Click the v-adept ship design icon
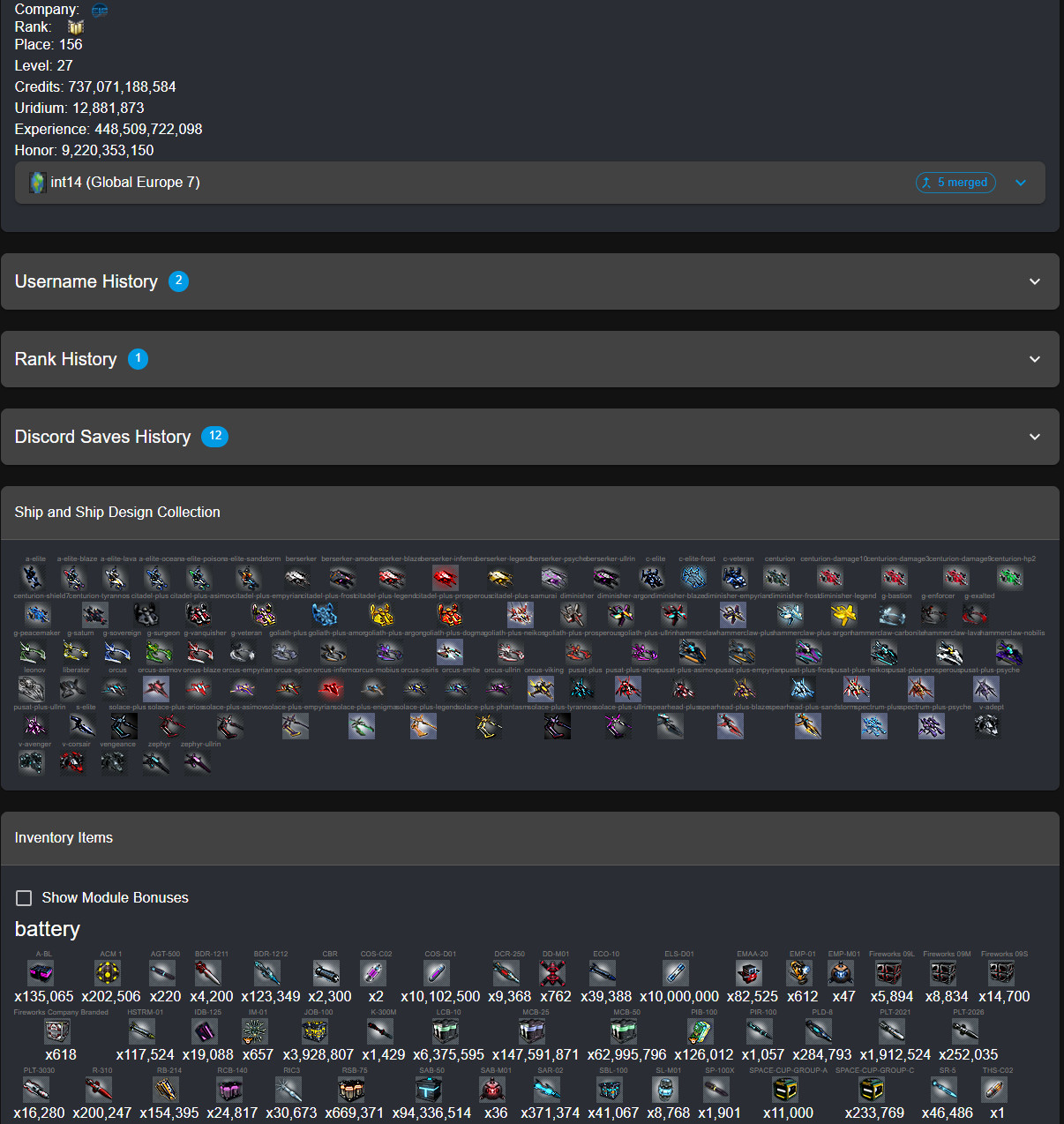The image size is (1064, 1124). [x=987, y=725]
